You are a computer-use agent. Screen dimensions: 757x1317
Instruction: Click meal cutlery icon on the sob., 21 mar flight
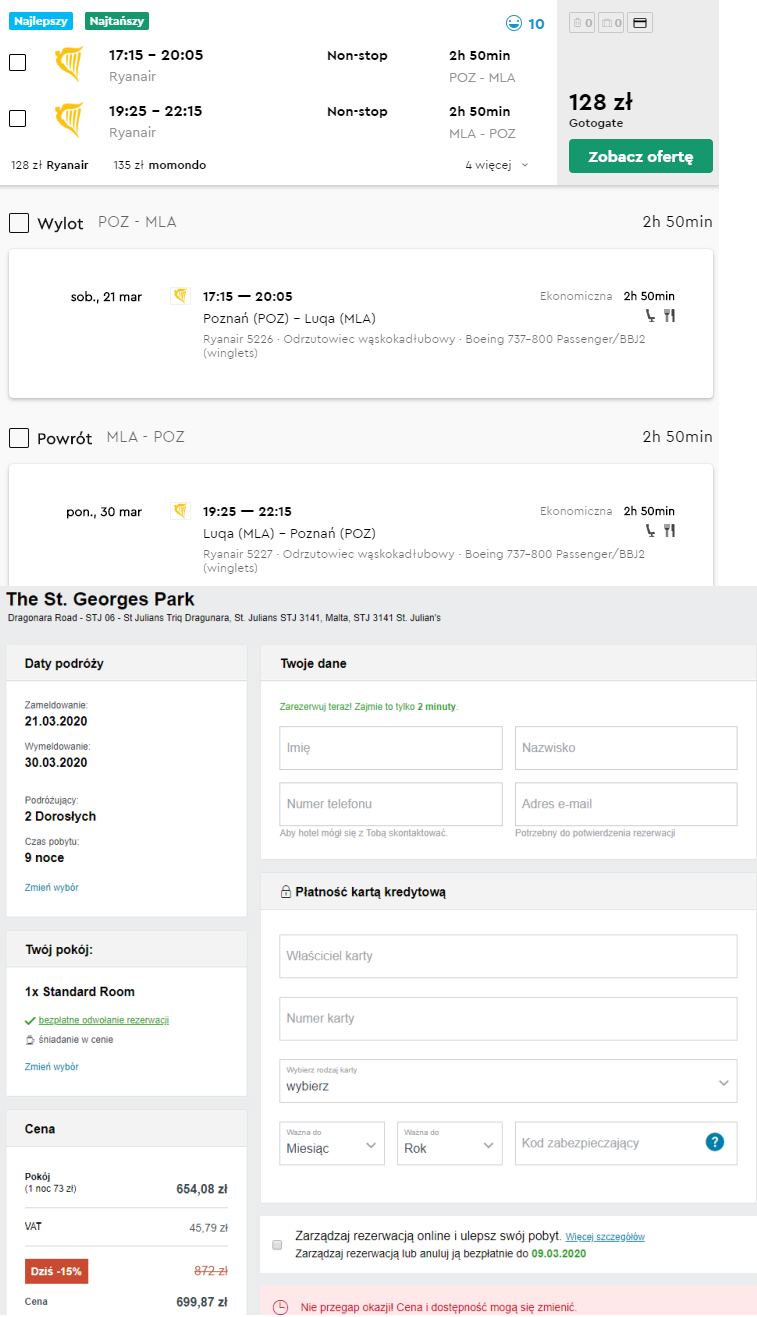click(669, 315)
